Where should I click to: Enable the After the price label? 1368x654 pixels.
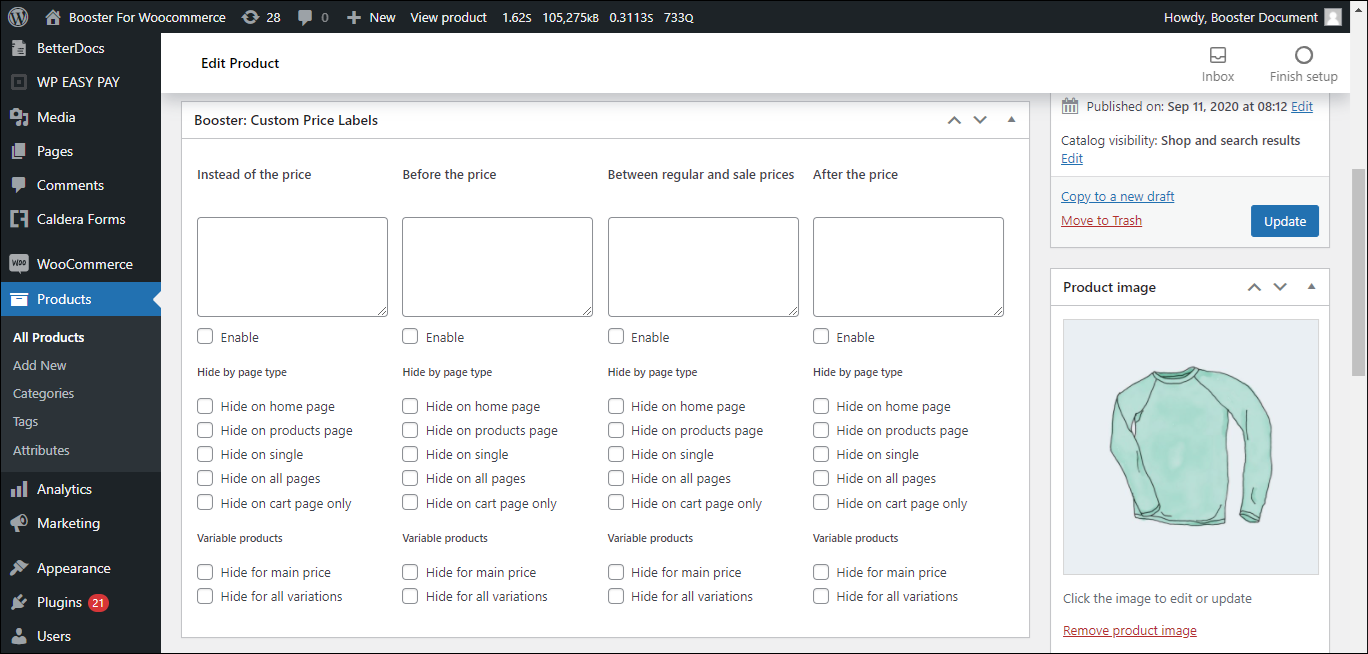[x=821, y=337]
